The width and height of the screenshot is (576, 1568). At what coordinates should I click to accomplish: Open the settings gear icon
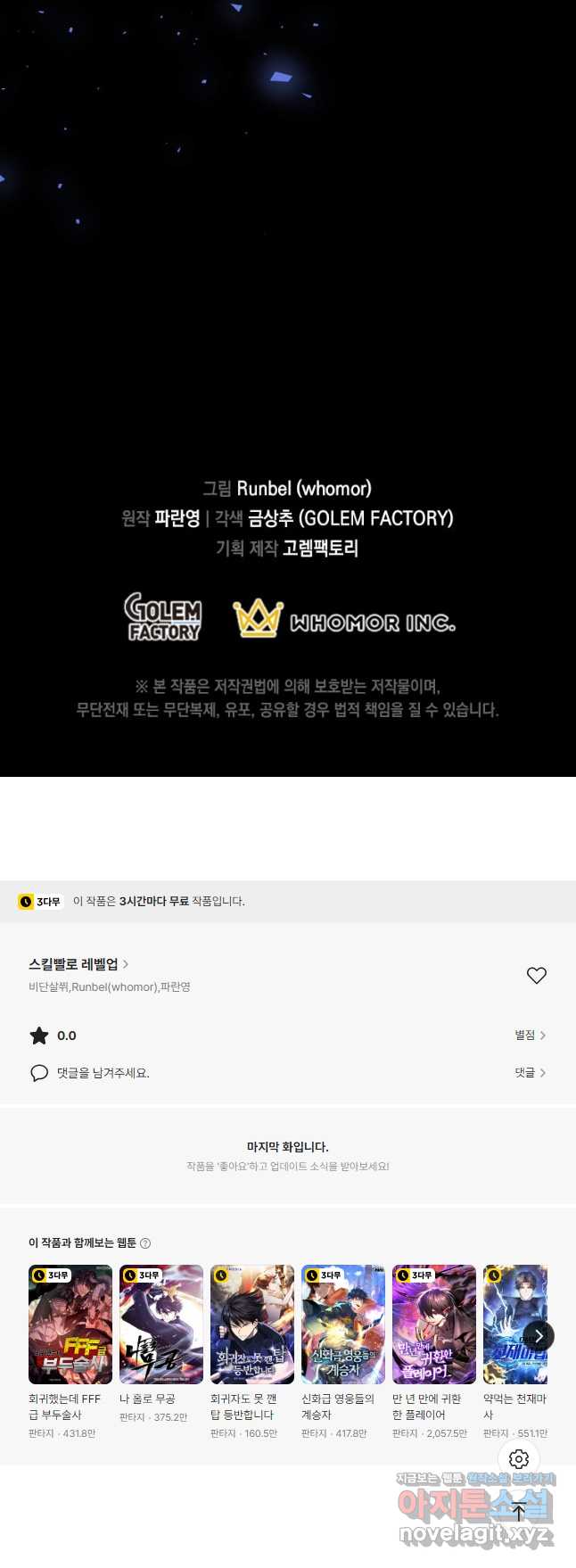pos(519,1459)
